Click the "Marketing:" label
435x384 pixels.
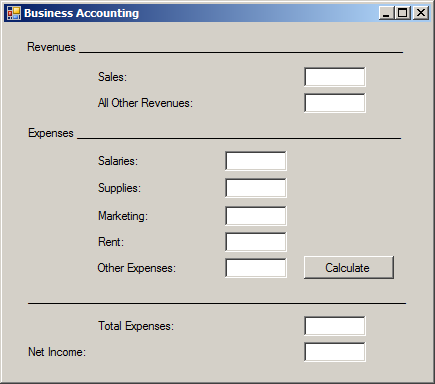[123, 216]
